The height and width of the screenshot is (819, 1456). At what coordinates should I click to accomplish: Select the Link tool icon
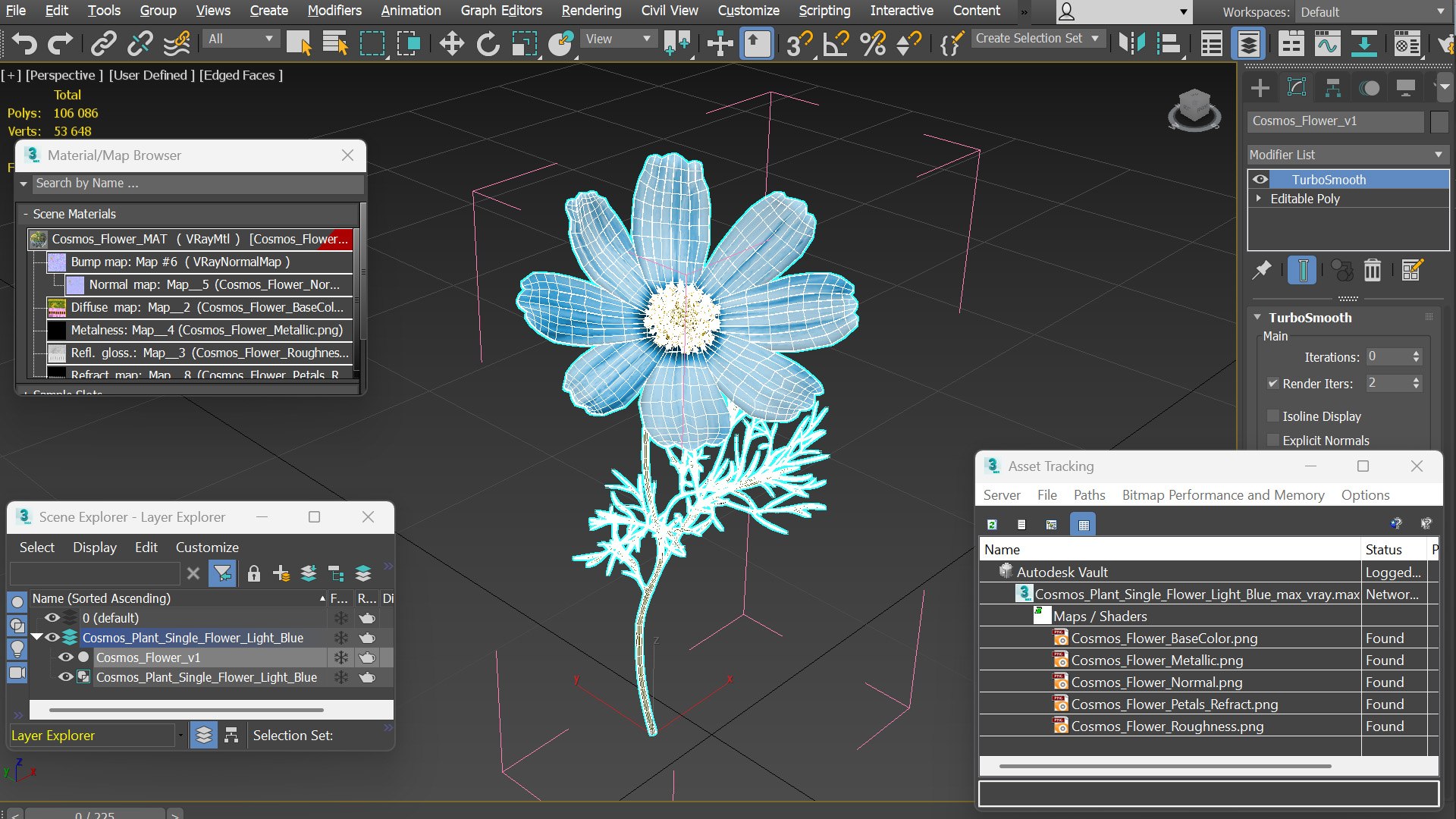pyautogui.click(x=103, y=43)
